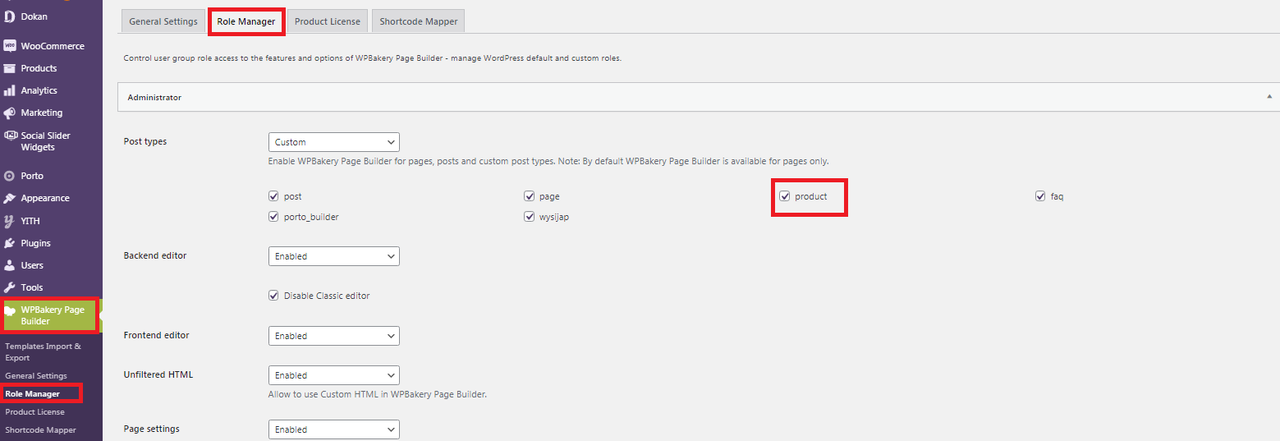The width and height of the screenshot is (1280, 441).
Task: Switch to General Settings tab
Action: tap(164, 21)
